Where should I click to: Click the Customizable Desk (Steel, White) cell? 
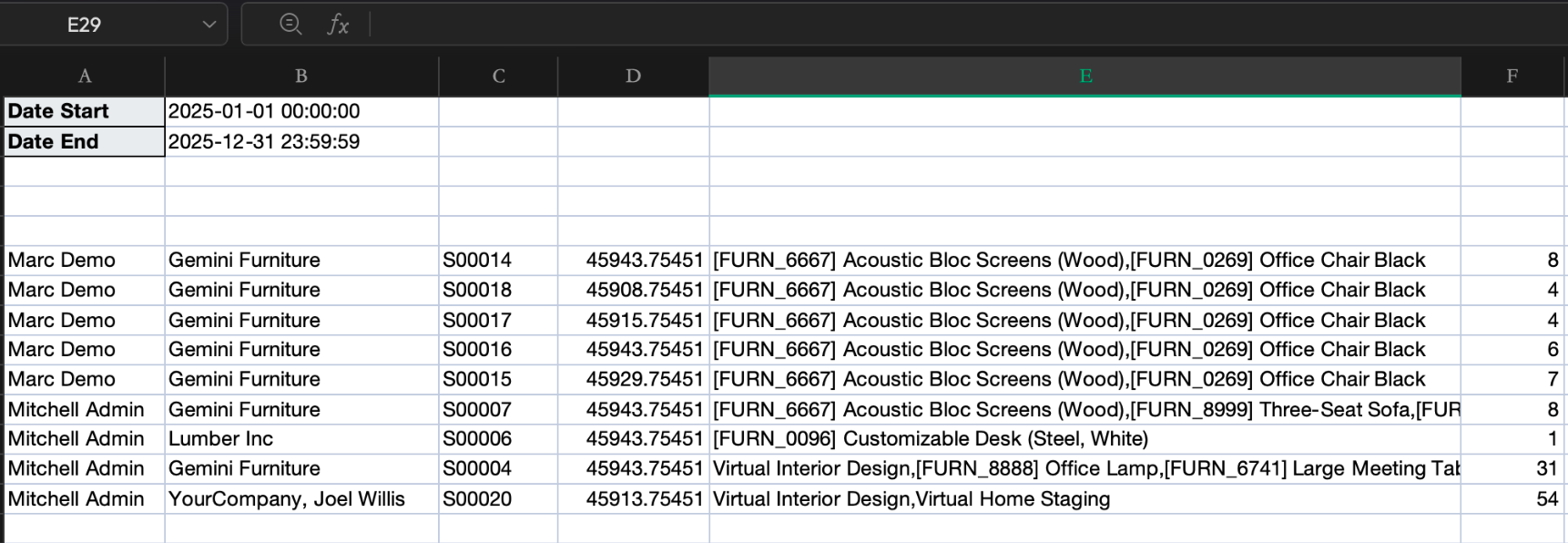click(x=1084, y=439)
